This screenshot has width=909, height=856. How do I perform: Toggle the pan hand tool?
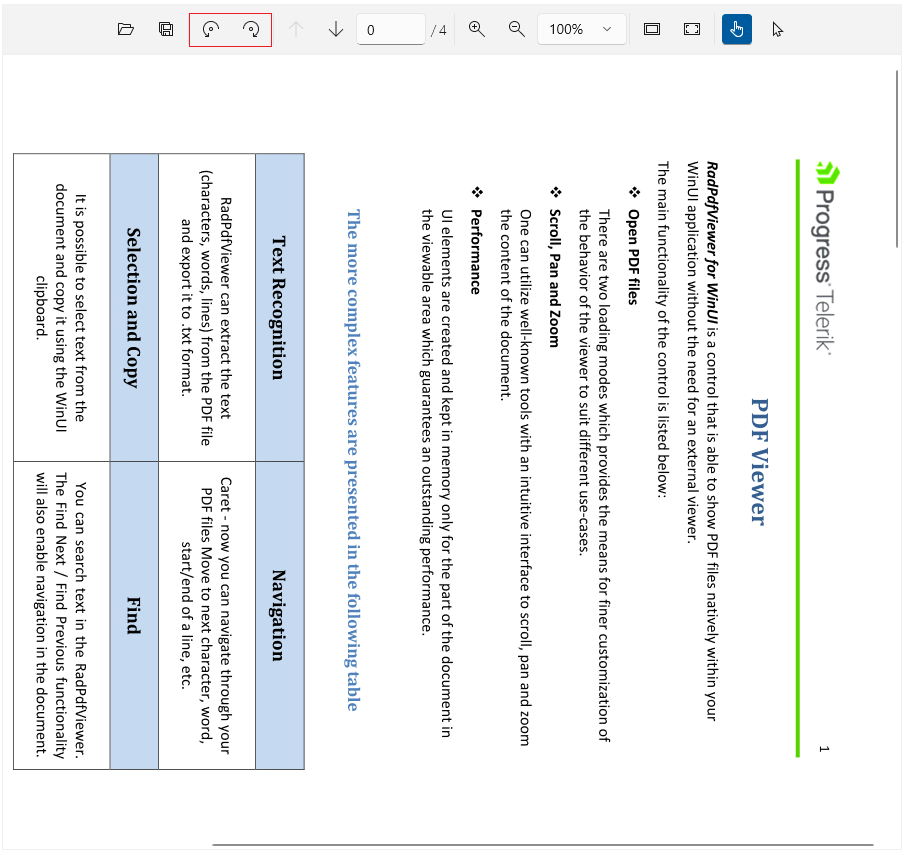(x=737, y=29)
